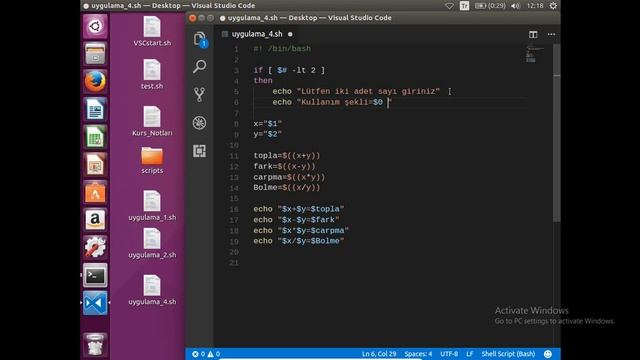Open the Extensions view

(200, 151)
